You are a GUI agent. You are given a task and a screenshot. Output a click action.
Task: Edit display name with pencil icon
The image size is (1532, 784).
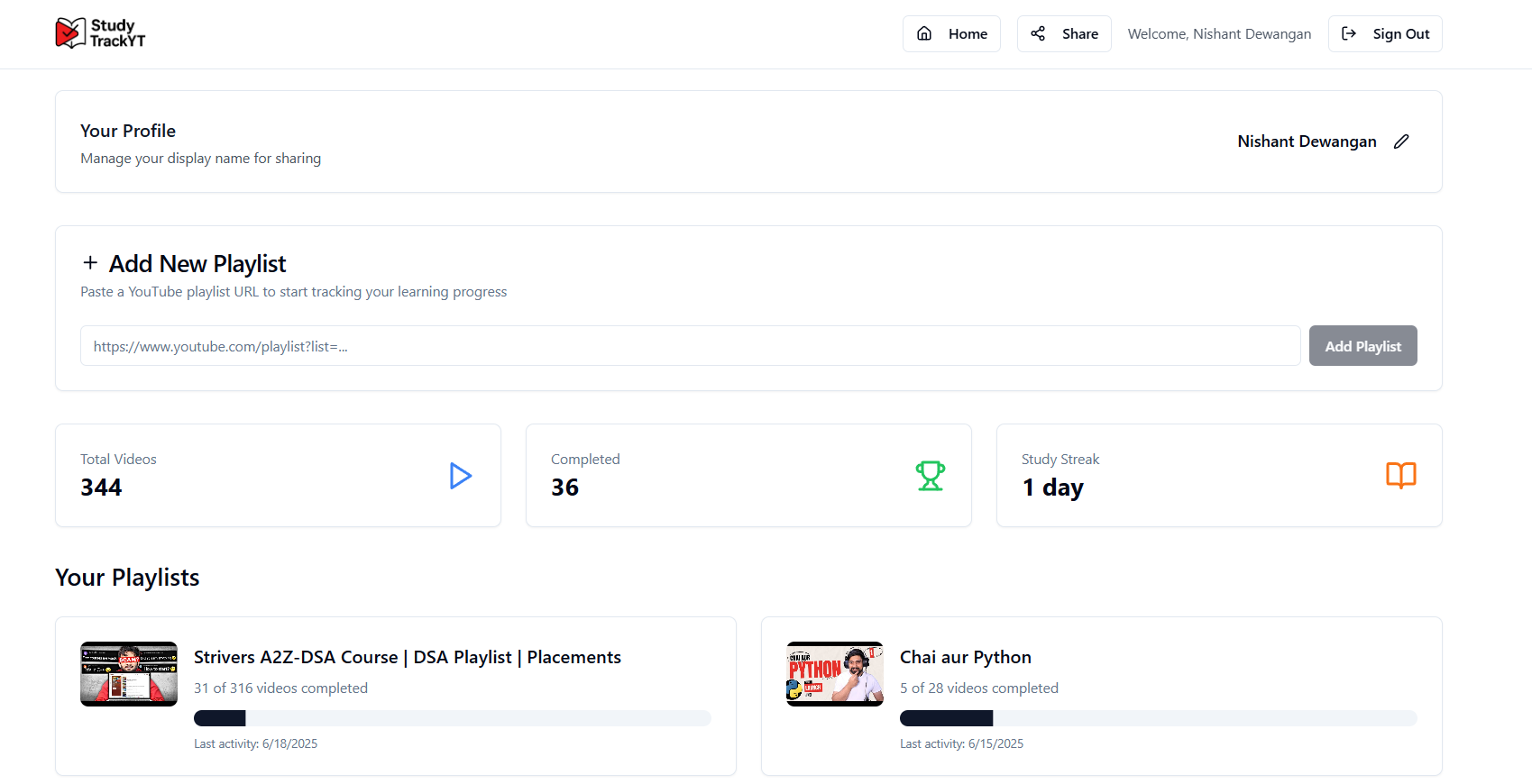point(1401,141)
